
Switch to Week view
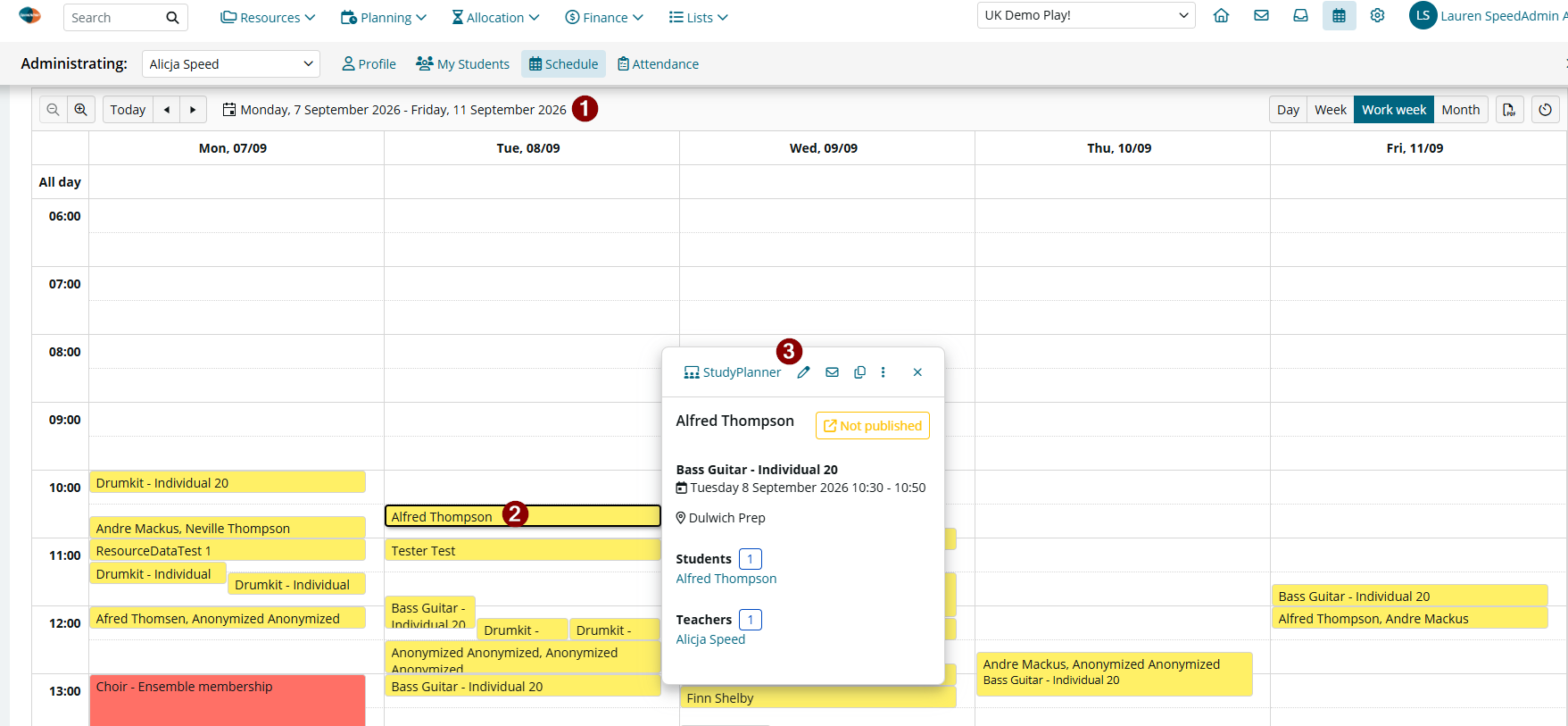tap(1331, 110)
